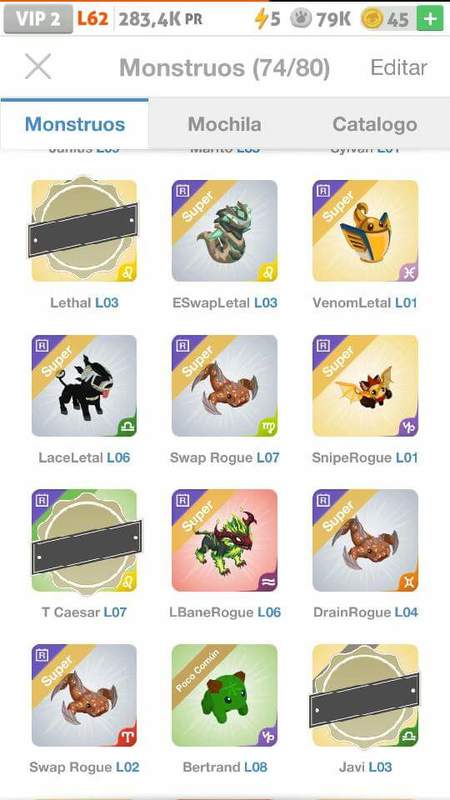This screenshot has height=800, width=450.
Task: Select the Monstruos tab
Action: (x=74, y=124)
